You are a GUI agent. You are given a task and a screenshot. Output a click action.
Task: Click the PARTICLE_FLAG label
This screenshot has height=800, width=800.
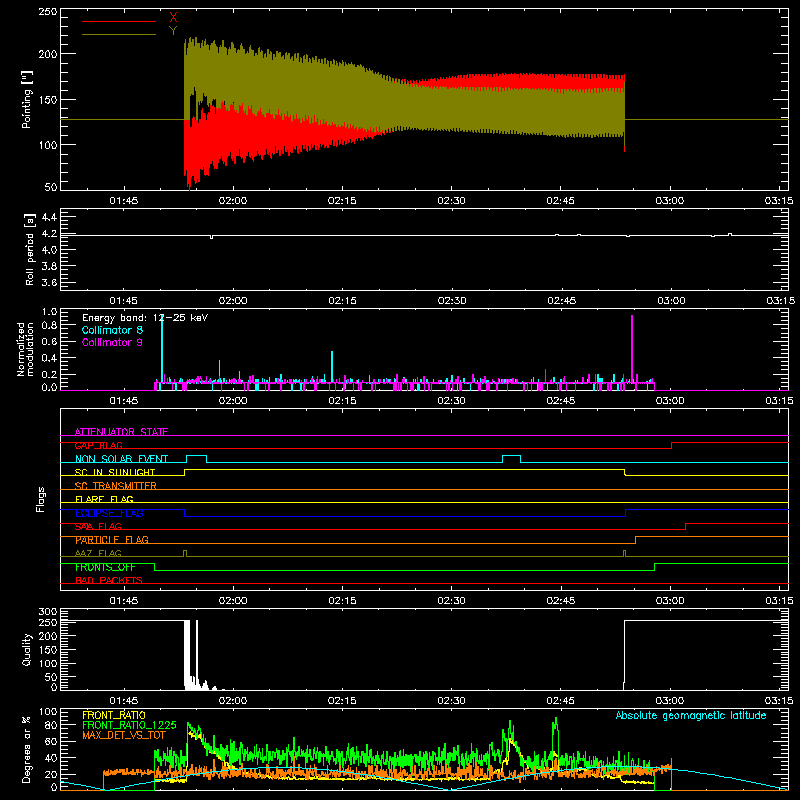tap(112, 540)
